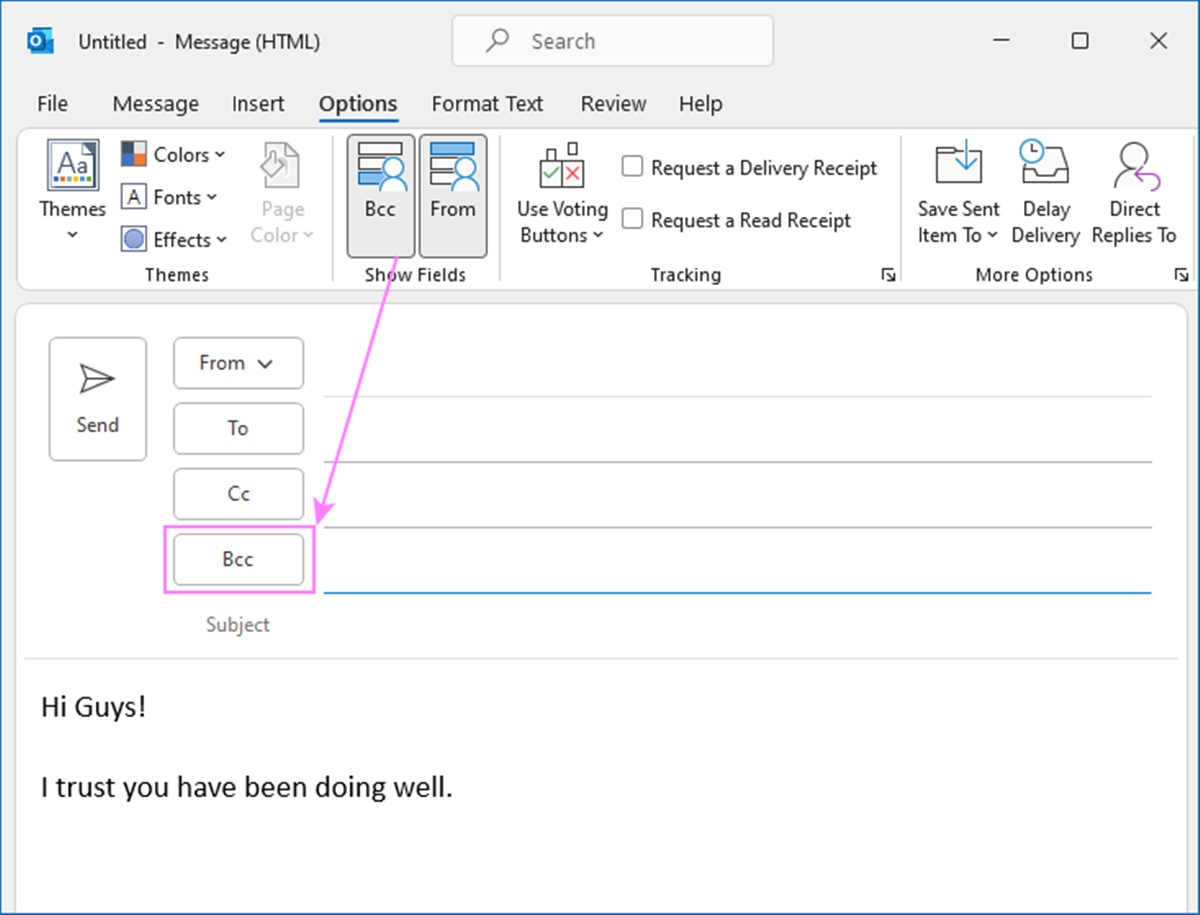Screen dimensions: 1200x915
Task: Click the Delay Delivery icon
Action: (x=1045, y=166)
